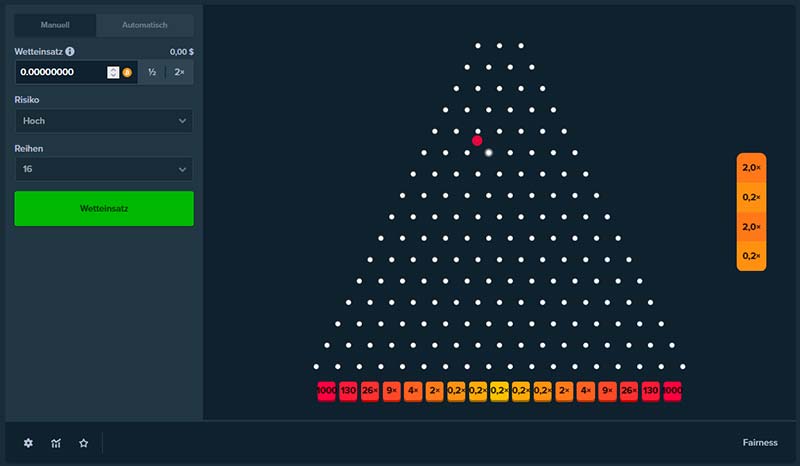Switch to the Manuell tab
Viewport: 800px width, 466px height.
[55, 24]
